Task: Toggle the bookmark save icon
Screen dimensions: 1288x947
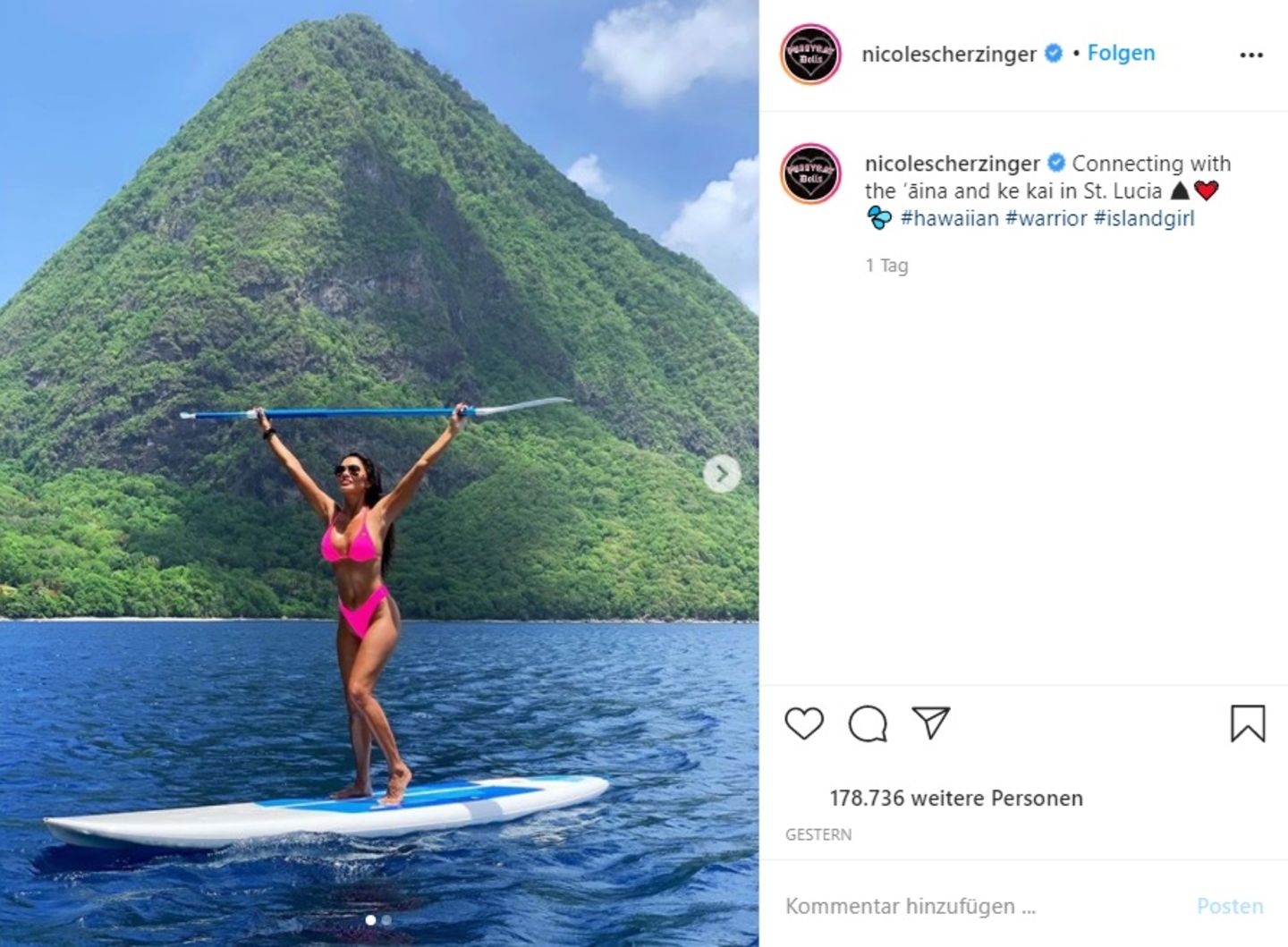Action: [1247, 723]
